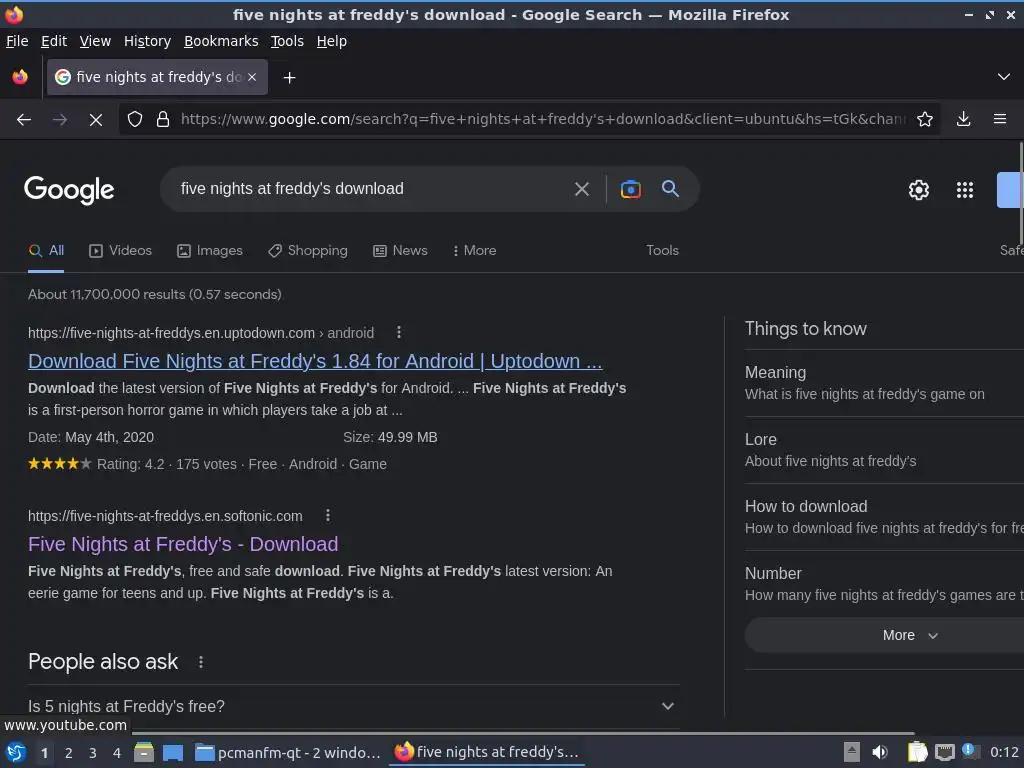1024x768 pixels.
Task: Clear the Google search box
Action: click(581, 189)
